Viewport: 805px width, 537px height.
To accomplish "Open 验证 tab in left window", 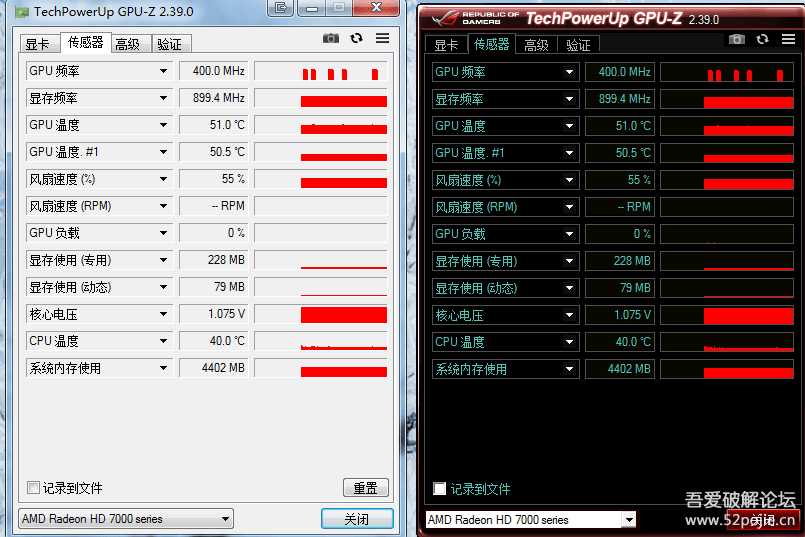I will [169, 44].
